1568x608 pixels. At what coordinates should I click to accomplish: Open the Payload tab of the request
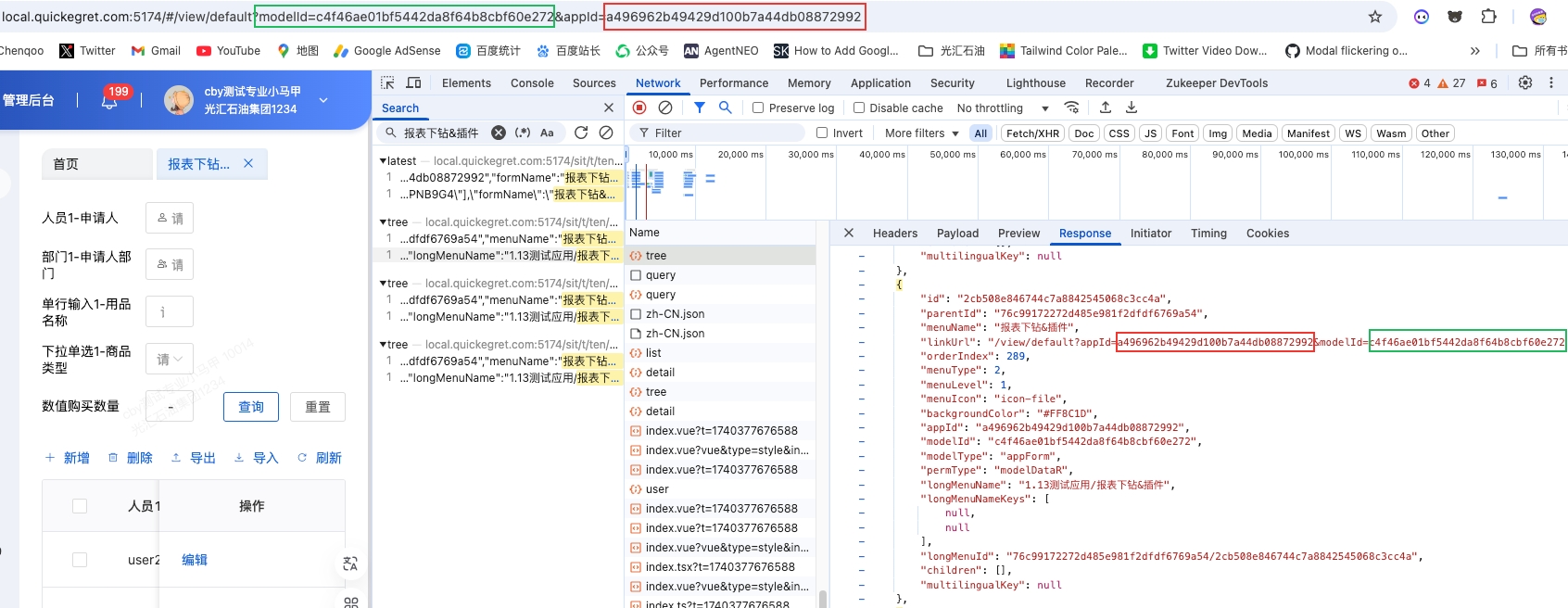tap(957, 233)
